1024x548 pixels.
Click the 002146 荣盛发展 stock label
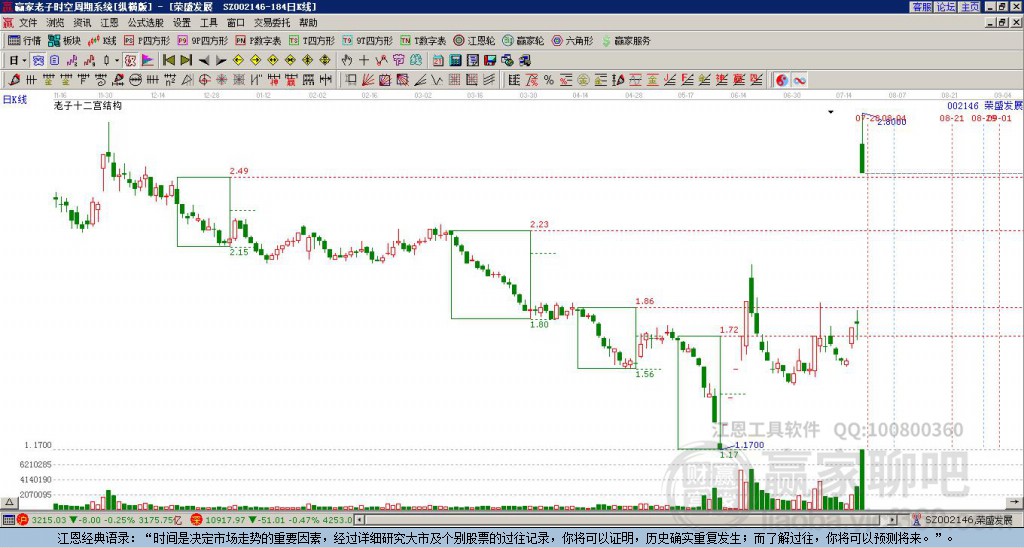pos(985,106)
